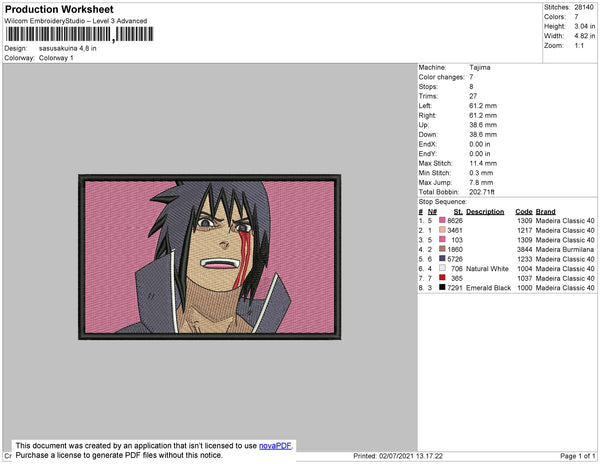The image size is (600, 464).
Task: Click the Stop Sequence heading
Action: click(x=443, y=202)
